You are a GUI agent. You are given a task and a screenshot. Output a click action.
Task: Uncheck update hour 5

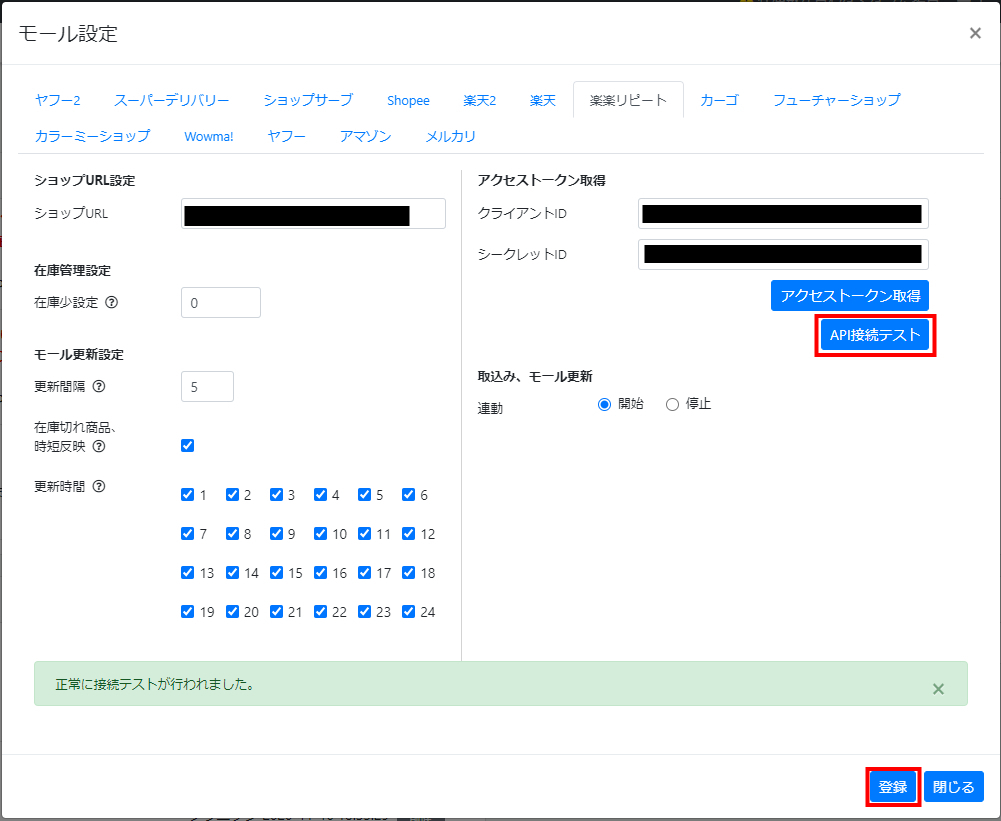pos(365,495)
